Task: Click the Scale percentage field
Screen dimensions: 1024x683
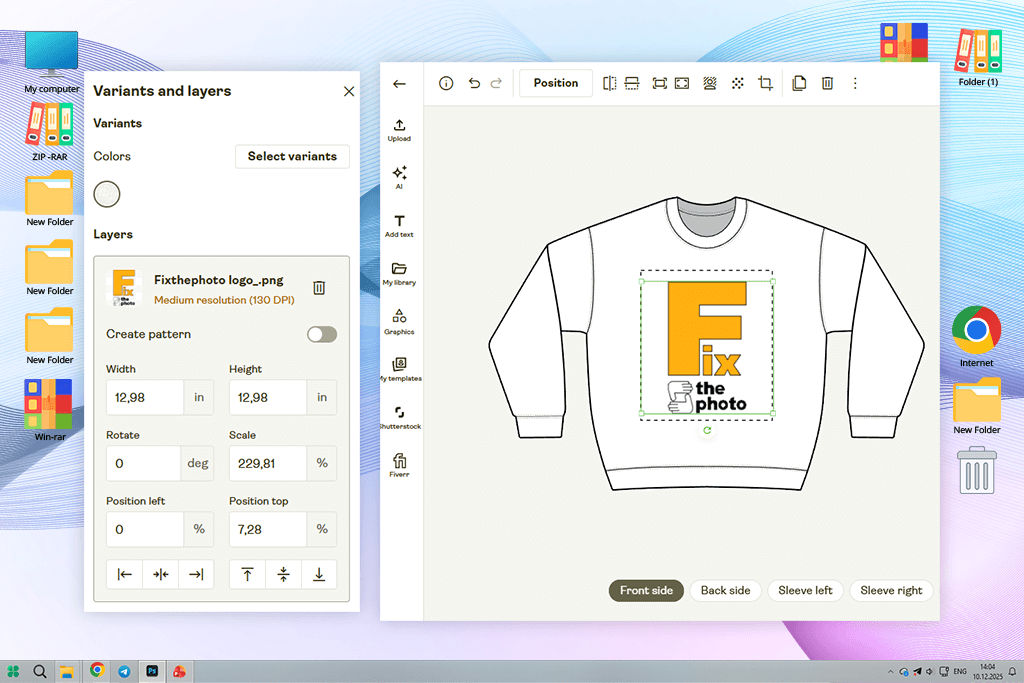Action: (267, 463)
